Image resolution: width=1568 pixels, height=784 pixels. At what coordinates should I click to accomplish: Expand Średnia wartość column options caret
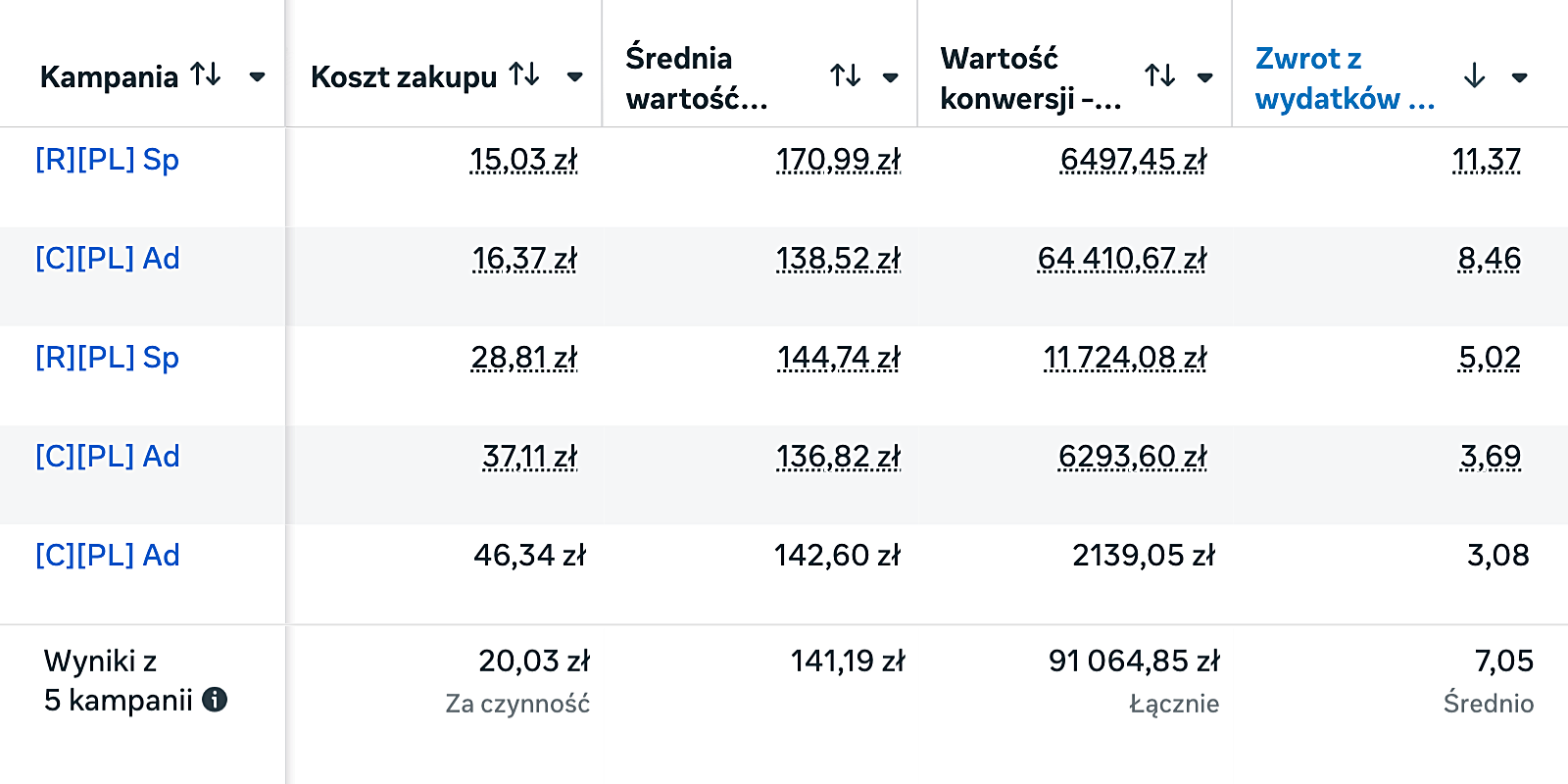point(891,77)
